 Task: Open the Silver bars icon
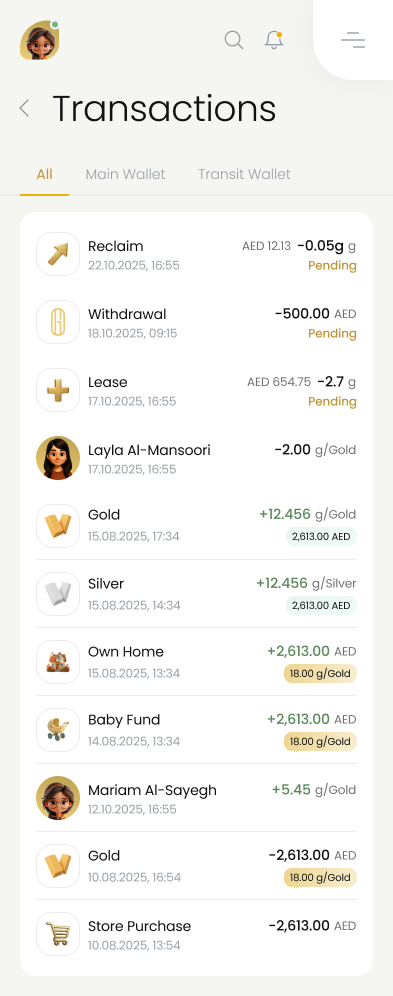pos(58,594)
